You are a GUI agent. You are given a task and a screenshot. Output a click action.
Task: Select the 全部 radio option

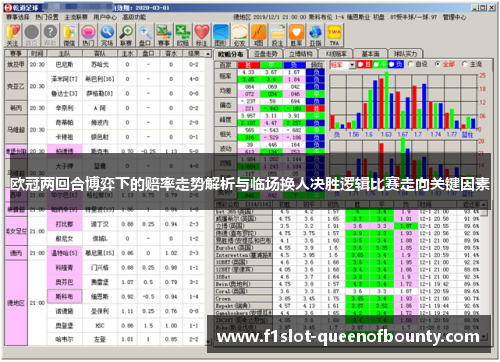[437, 64]
